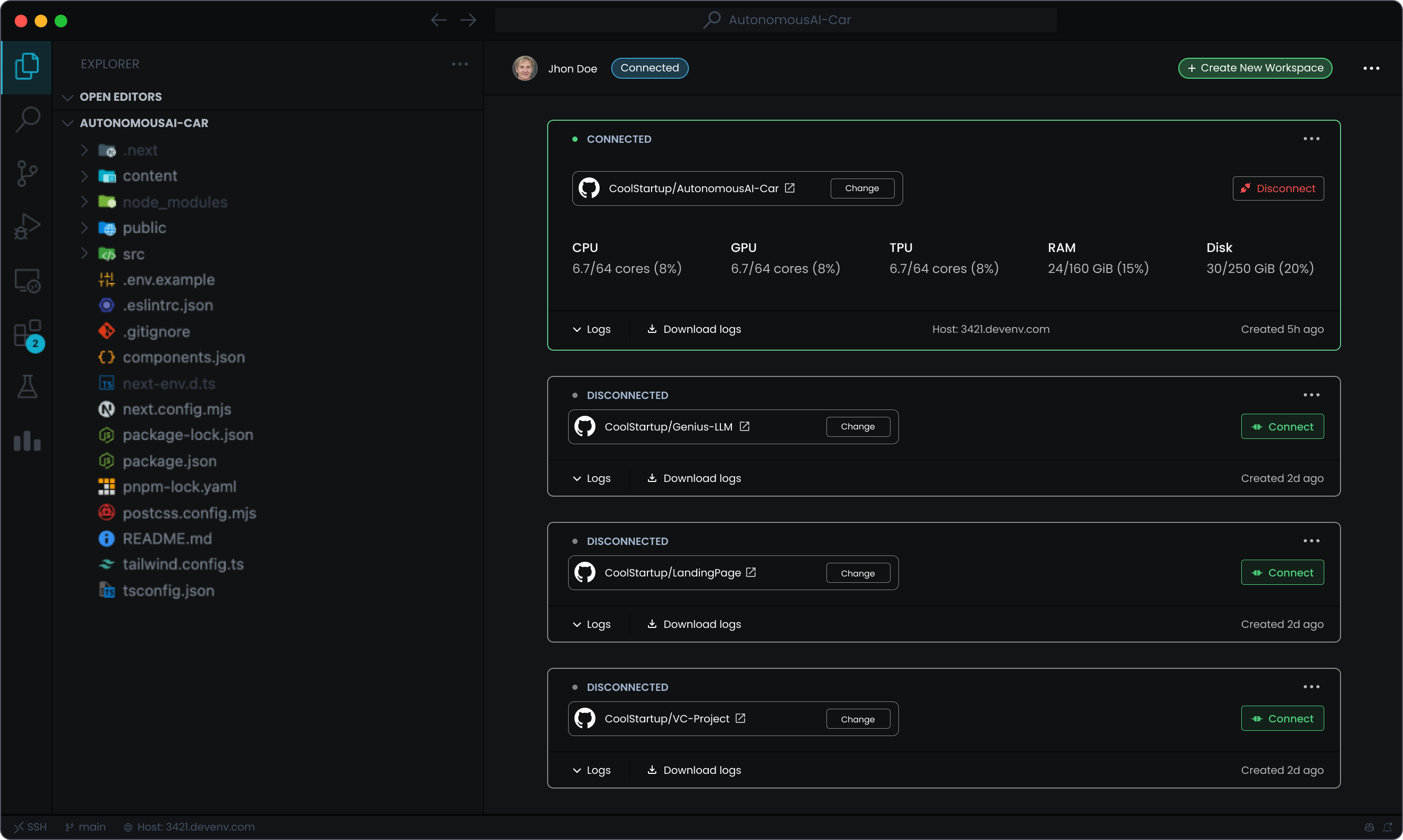Expand Logs in the Genius-LLM card
The height and width of the screenshot is (840, 1403).
591,478
